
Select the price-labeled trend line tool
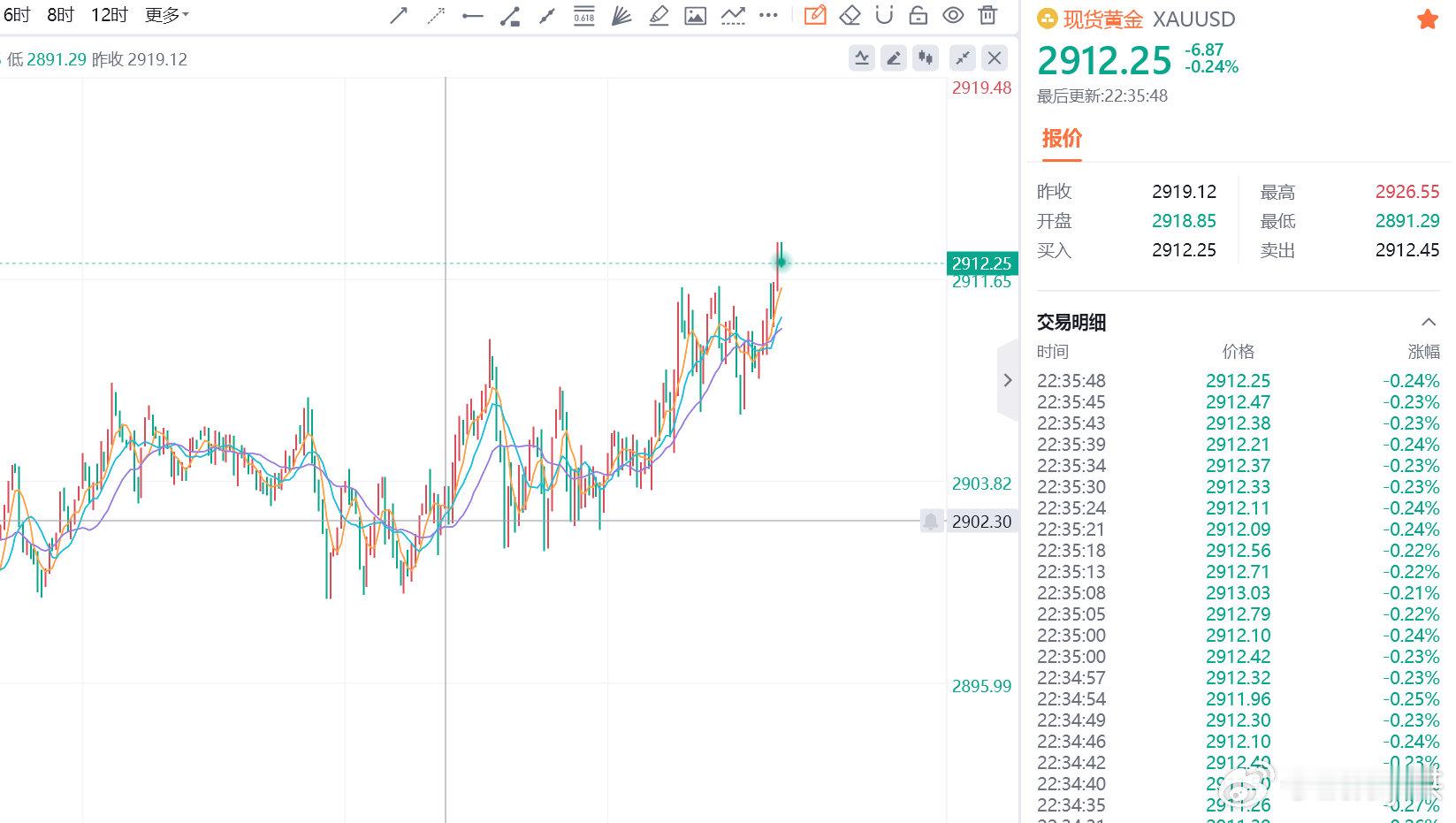click(x=510, y=15)
